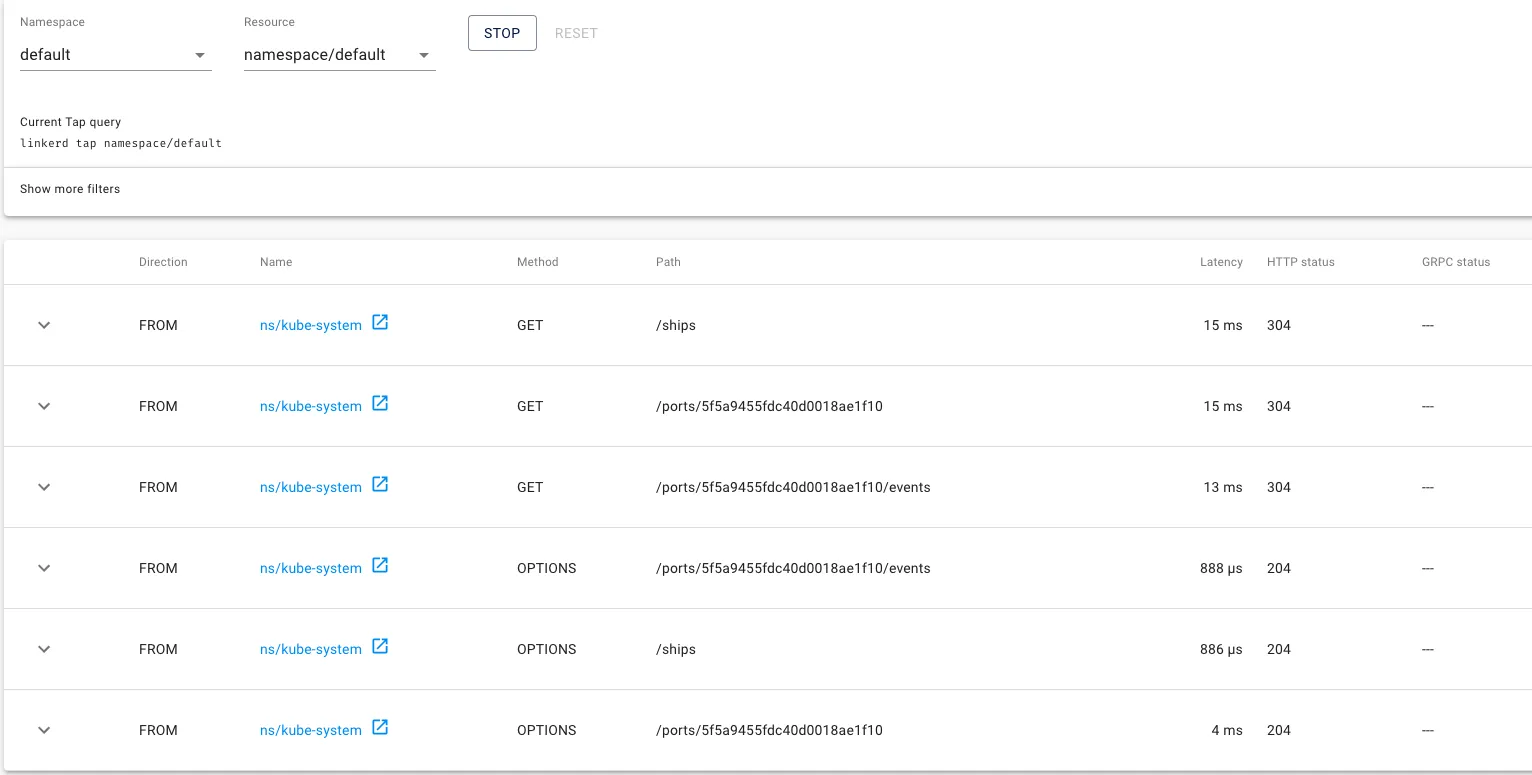Open ns/kube-system link in OPTIONS 888 µs row
Image resolution: width=1532 pixels, height=775 pixels.
(x=311, y=568)
